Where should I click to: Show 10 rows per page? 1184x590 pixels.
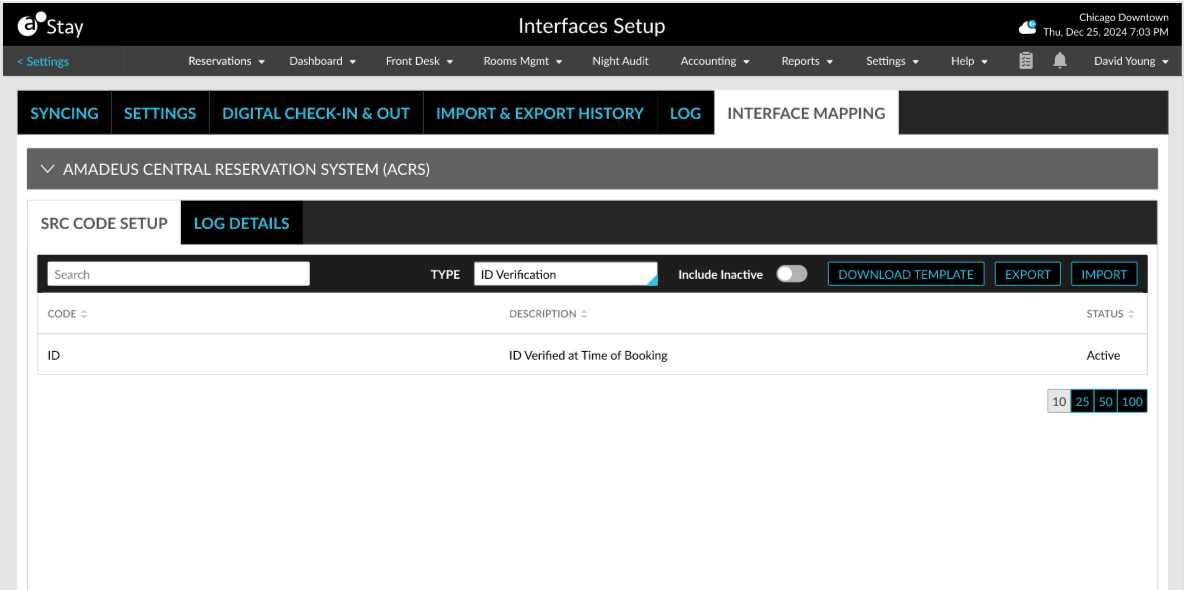click(x=1059, y=402)
